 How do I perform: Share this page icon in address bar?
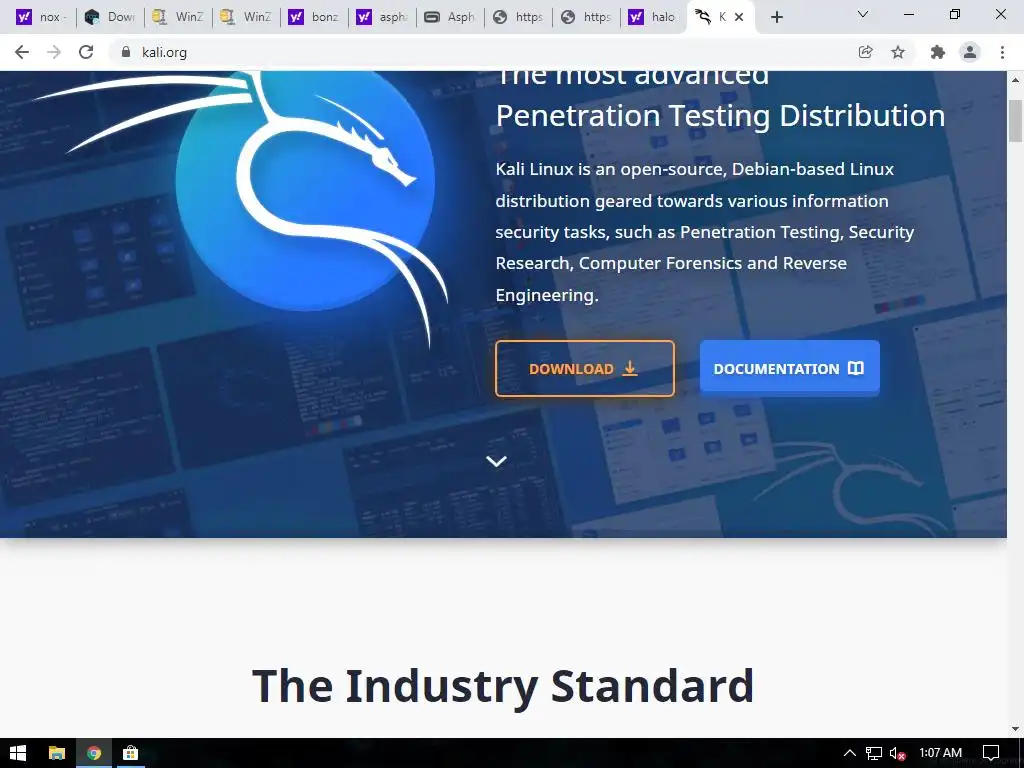(x=866, y=52)
